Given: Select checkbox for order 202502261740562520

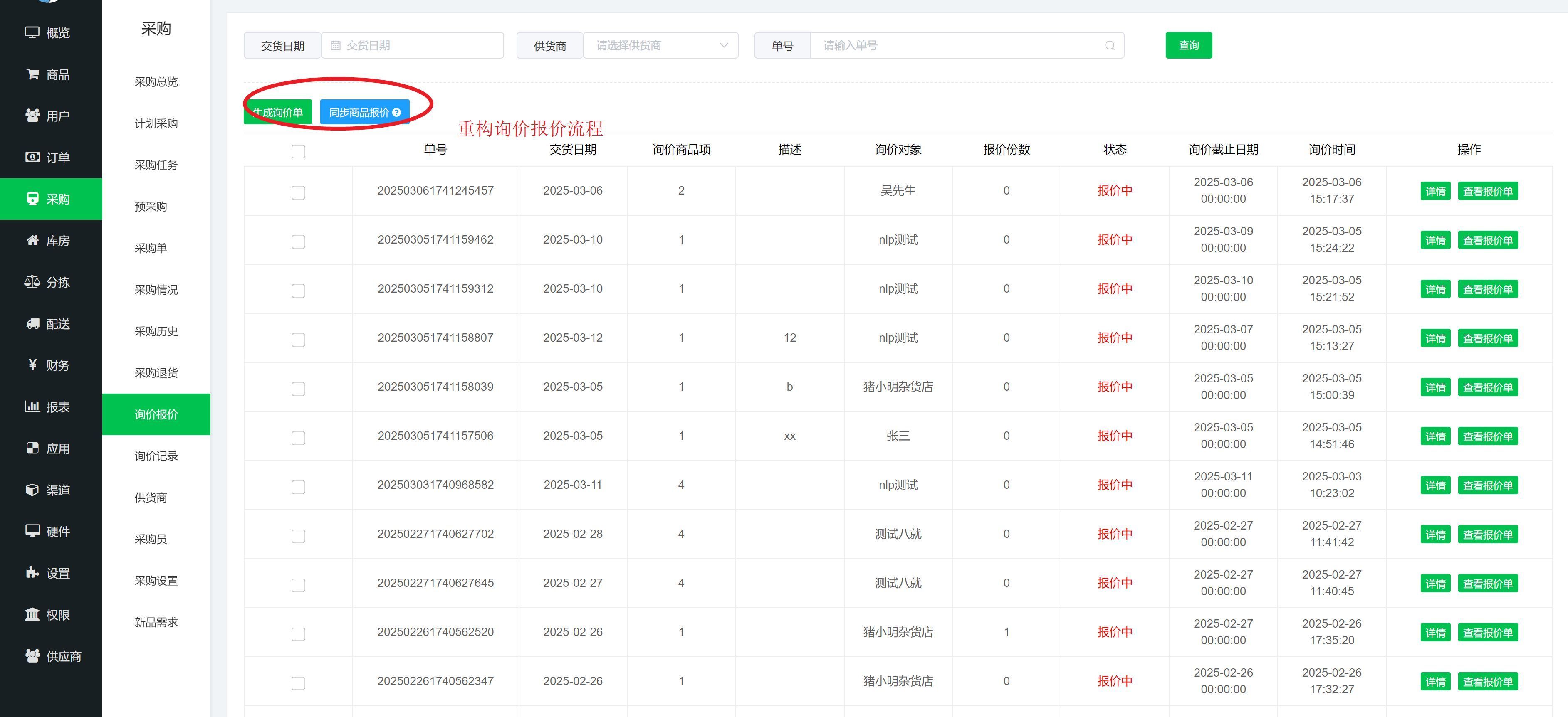Looking at the screenshot, I should [x=298, y=634].
